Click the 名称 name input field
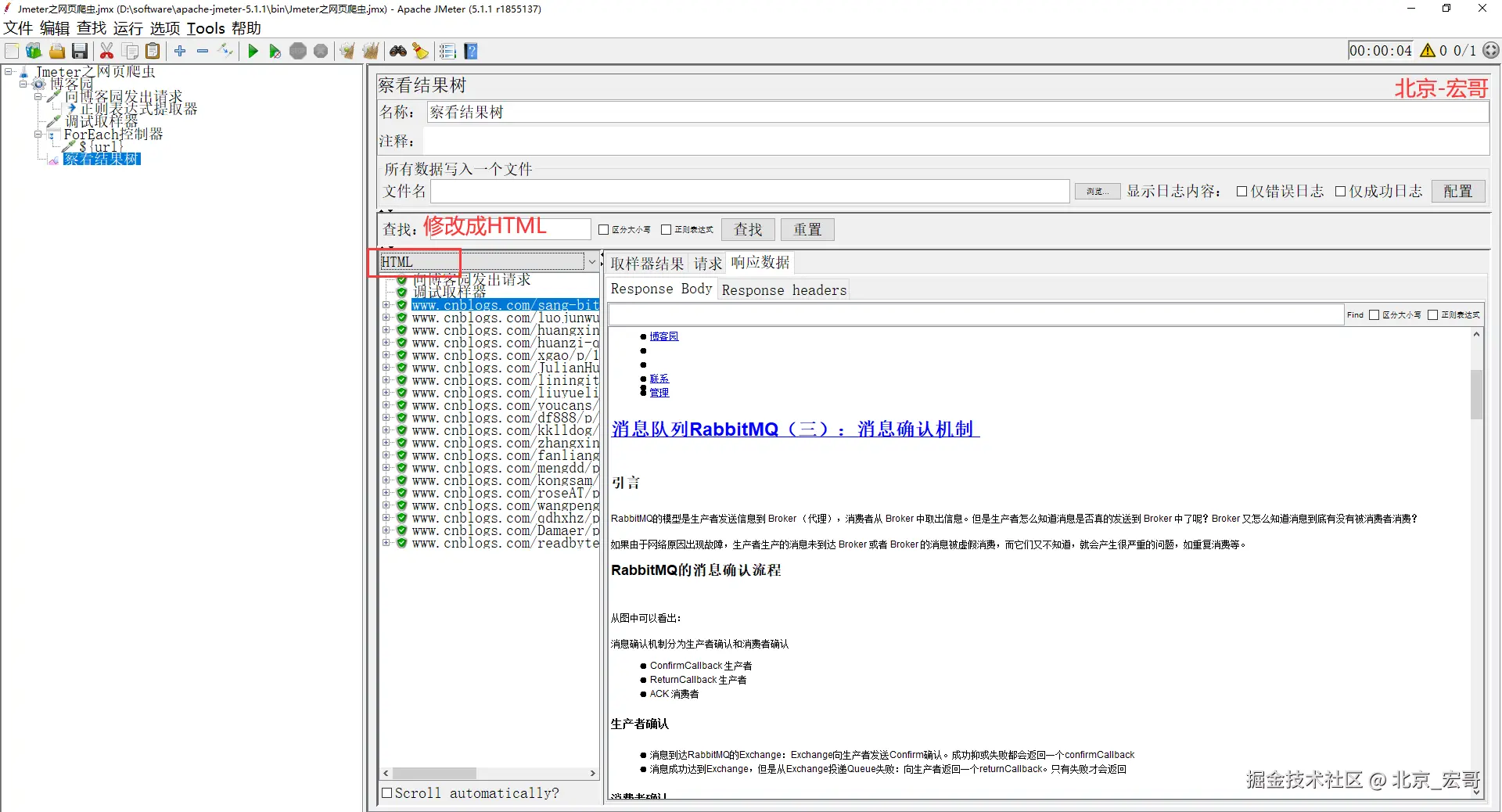This screenshot has width=1502, height=812. (x=958, y=113)
